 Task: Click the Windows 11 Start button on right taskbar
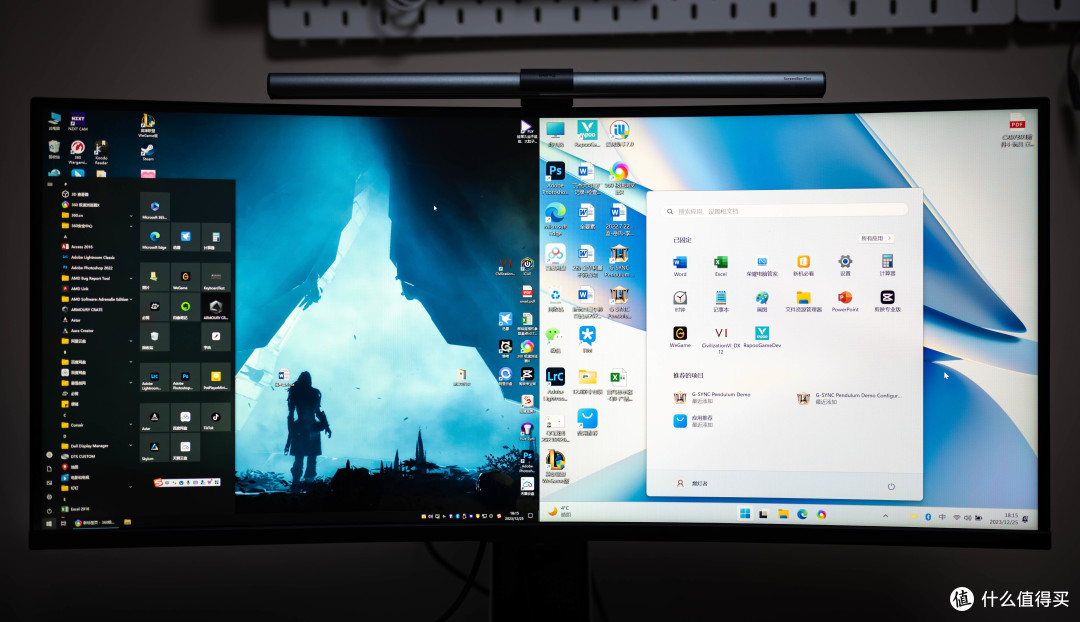tap(745, 514)
